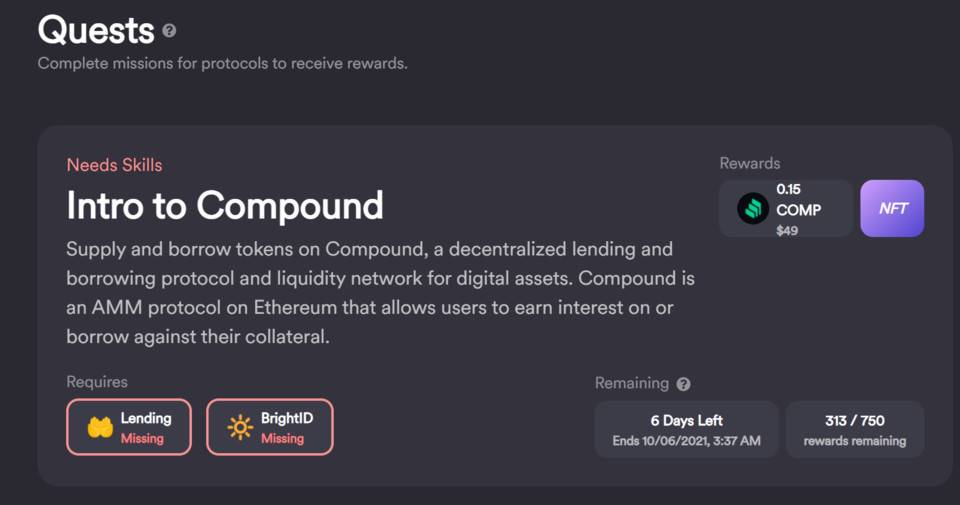Click the help icon next to Remaining
This screenshot has height=505, width=960.
pos(683,384)
